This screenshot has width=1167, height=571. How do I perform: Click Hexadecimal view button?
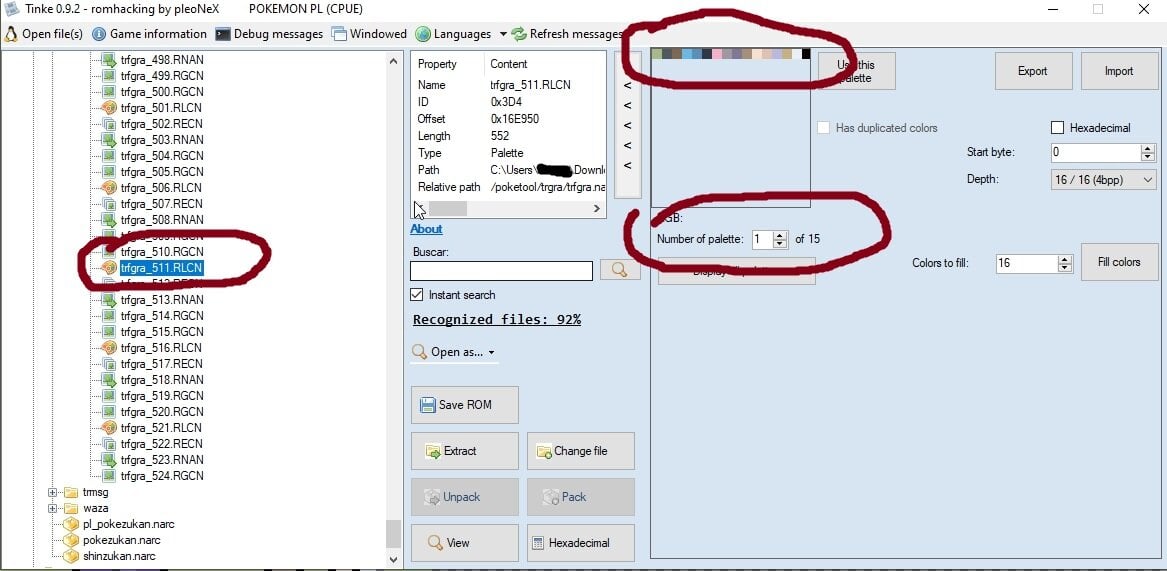(x=581, y=543)
